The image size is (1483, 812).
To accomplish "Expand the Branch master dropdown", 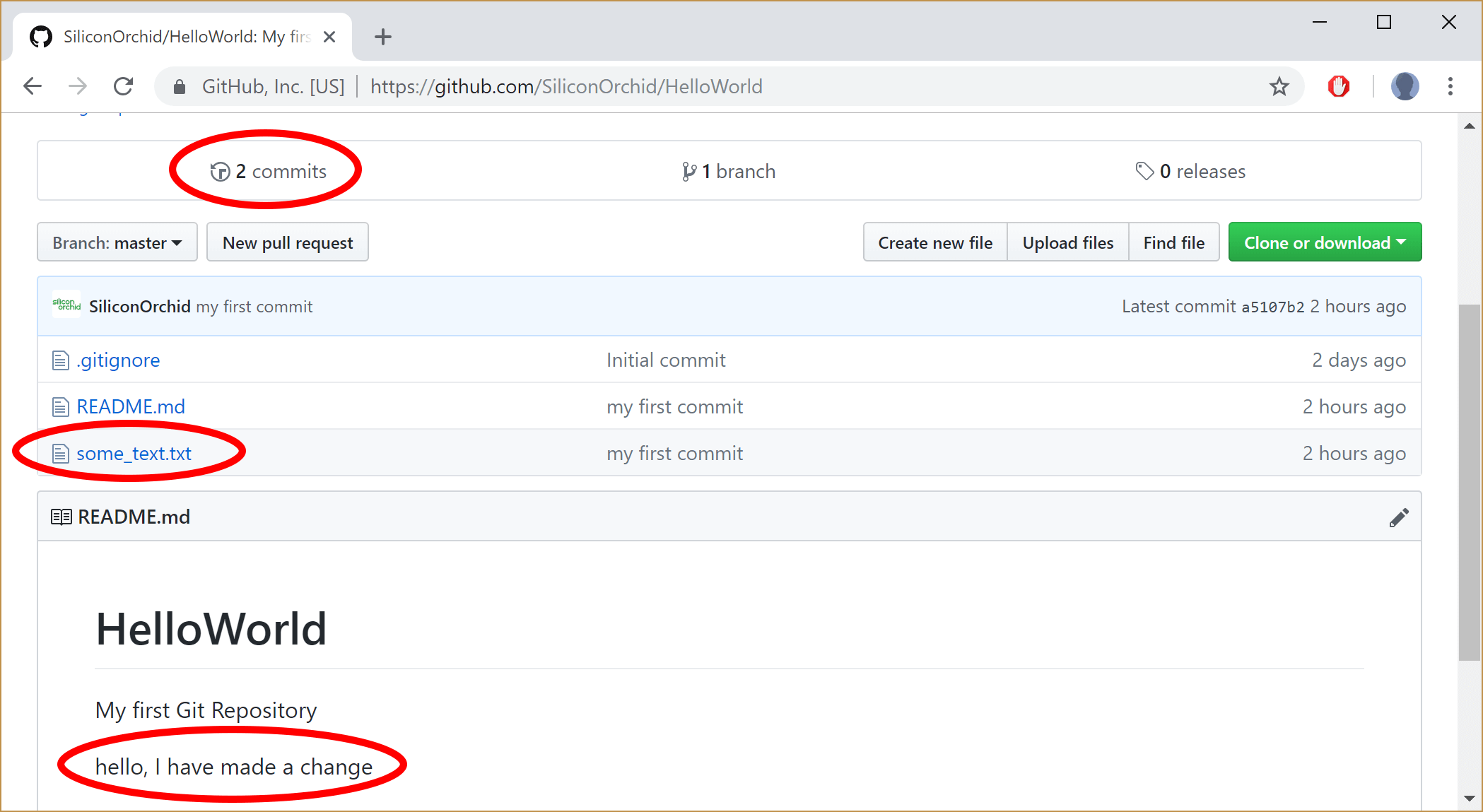I will [116, 242].
